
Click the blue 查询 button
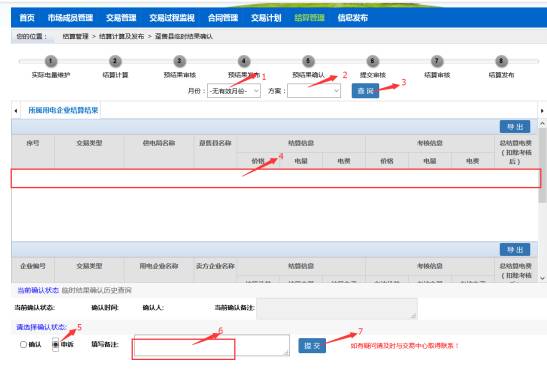pos(365,91)
